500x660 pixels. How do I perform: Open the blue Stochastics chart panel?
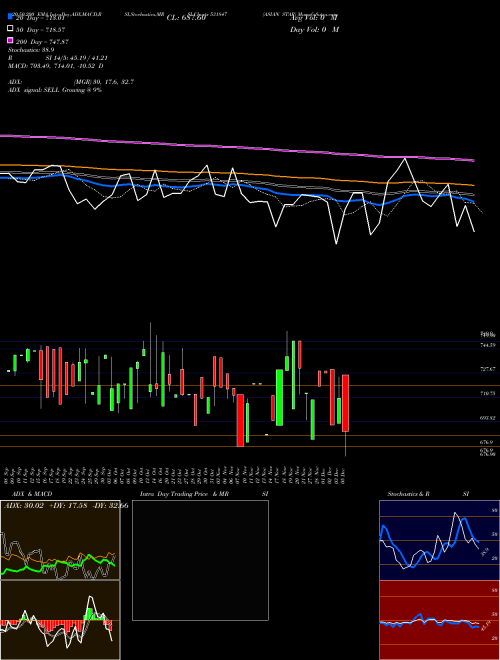[x=439, y=540]
